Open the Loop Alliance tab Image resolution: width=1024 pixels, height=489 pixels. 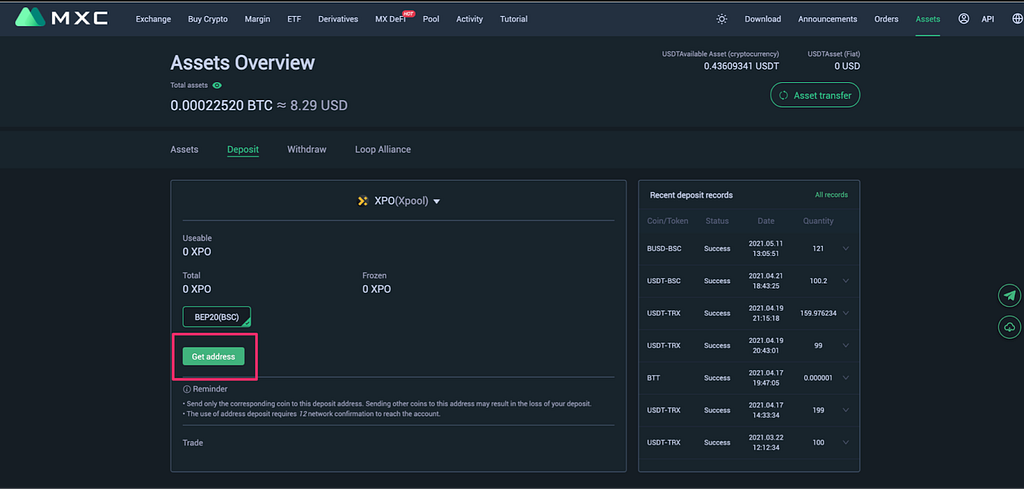[x=383, y=150]
